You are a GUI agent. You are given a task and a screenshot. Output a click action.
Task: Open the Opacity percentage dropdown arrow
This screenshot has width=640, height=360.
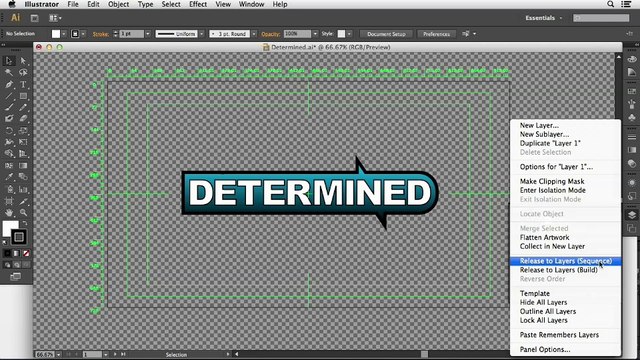[315, 34]
